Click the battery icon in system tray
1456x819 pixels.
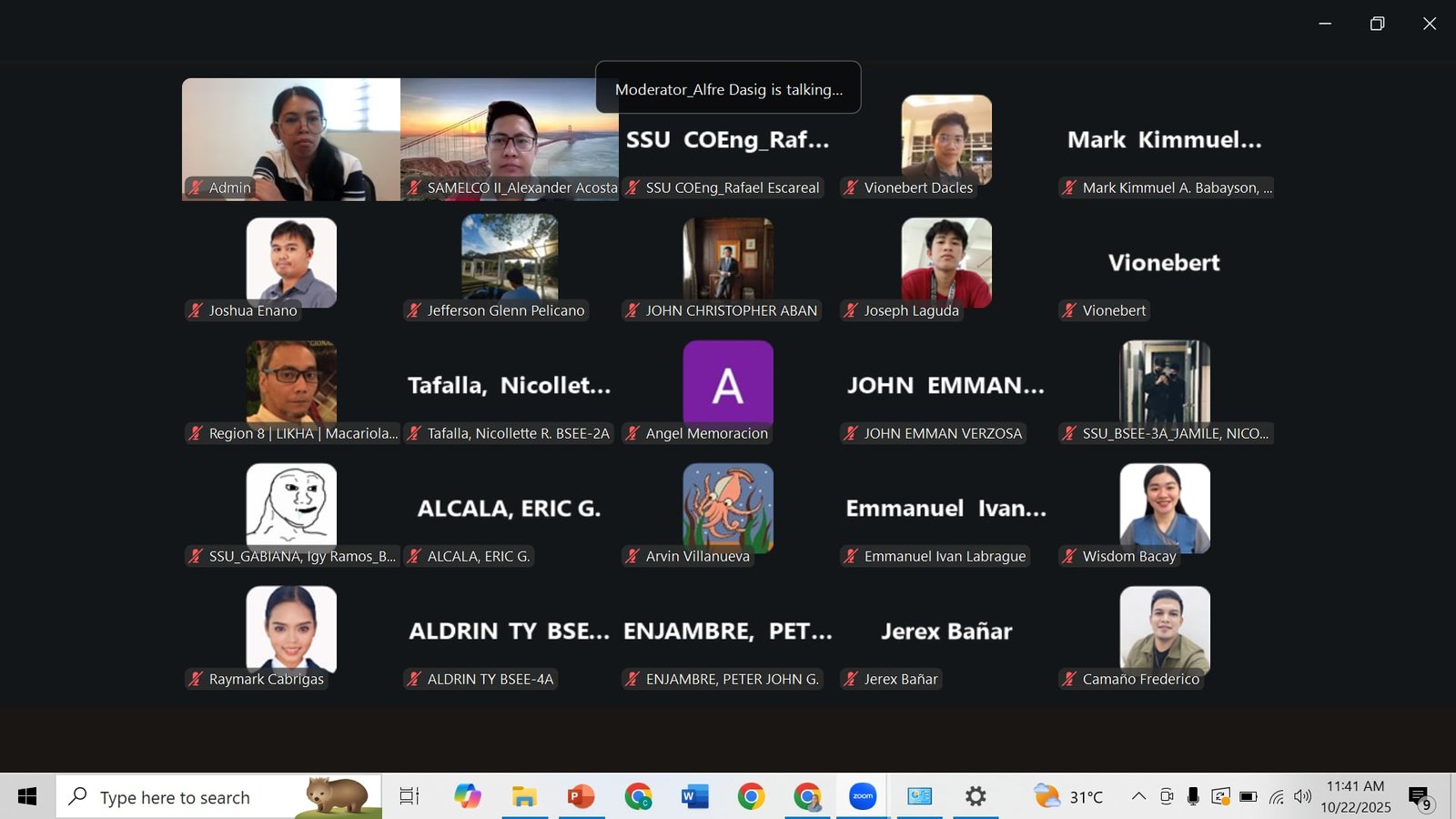point(1249,796)
